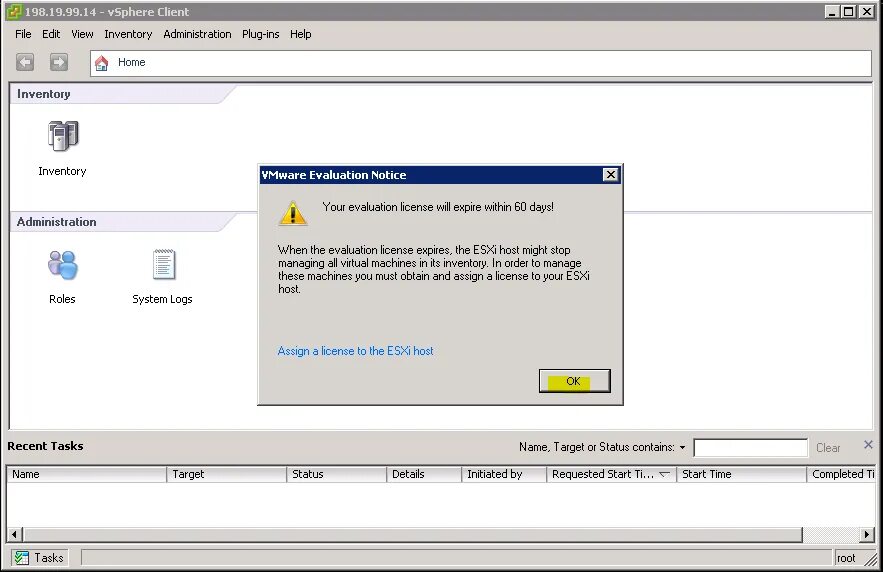The width and height of the screenshot is (883, 572).
Task: Open the Roles administration icon
Action: (63, 265)
